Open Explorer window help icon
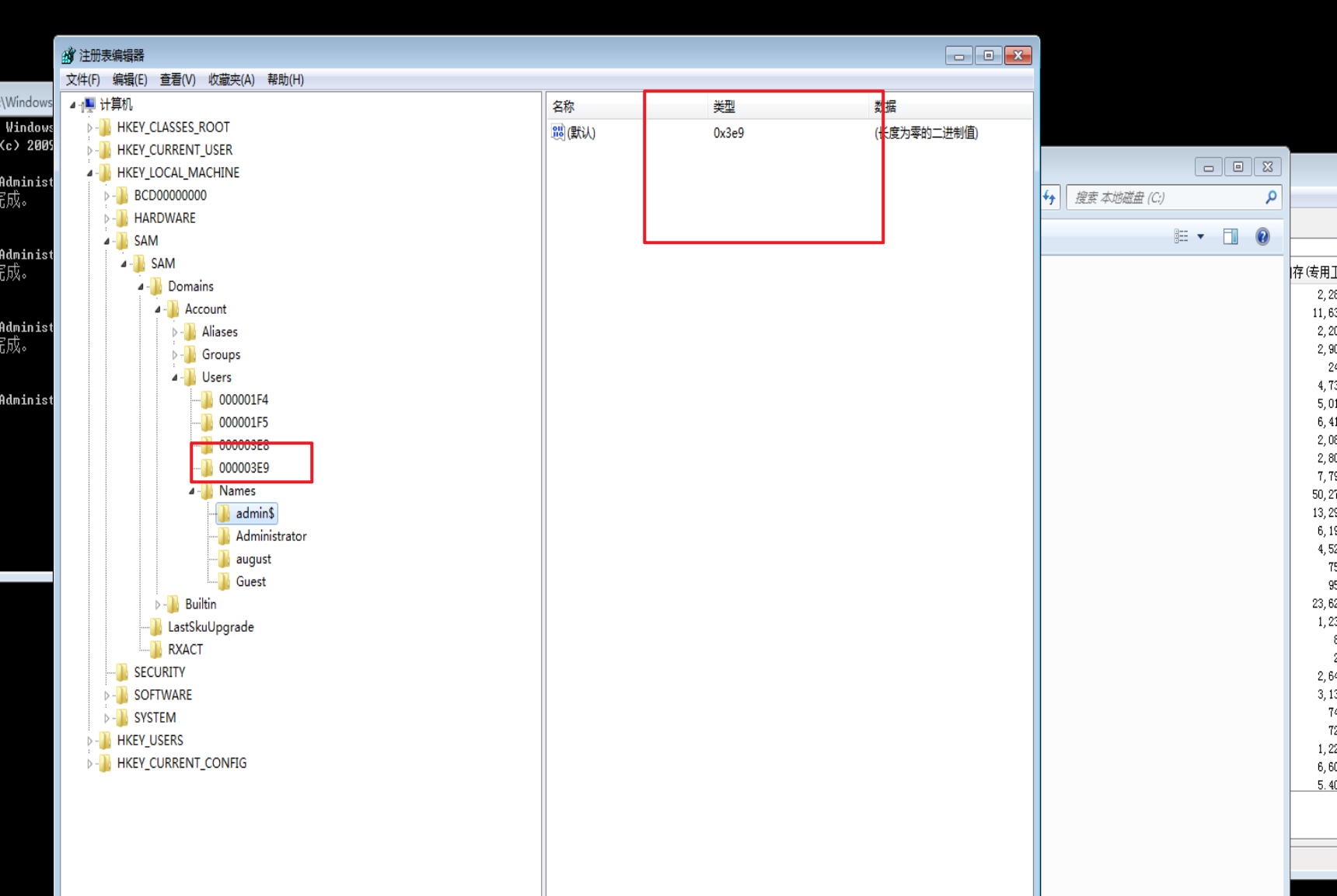The width and height of the screenshot is (1337, 896). click(x=1262, y=236)
